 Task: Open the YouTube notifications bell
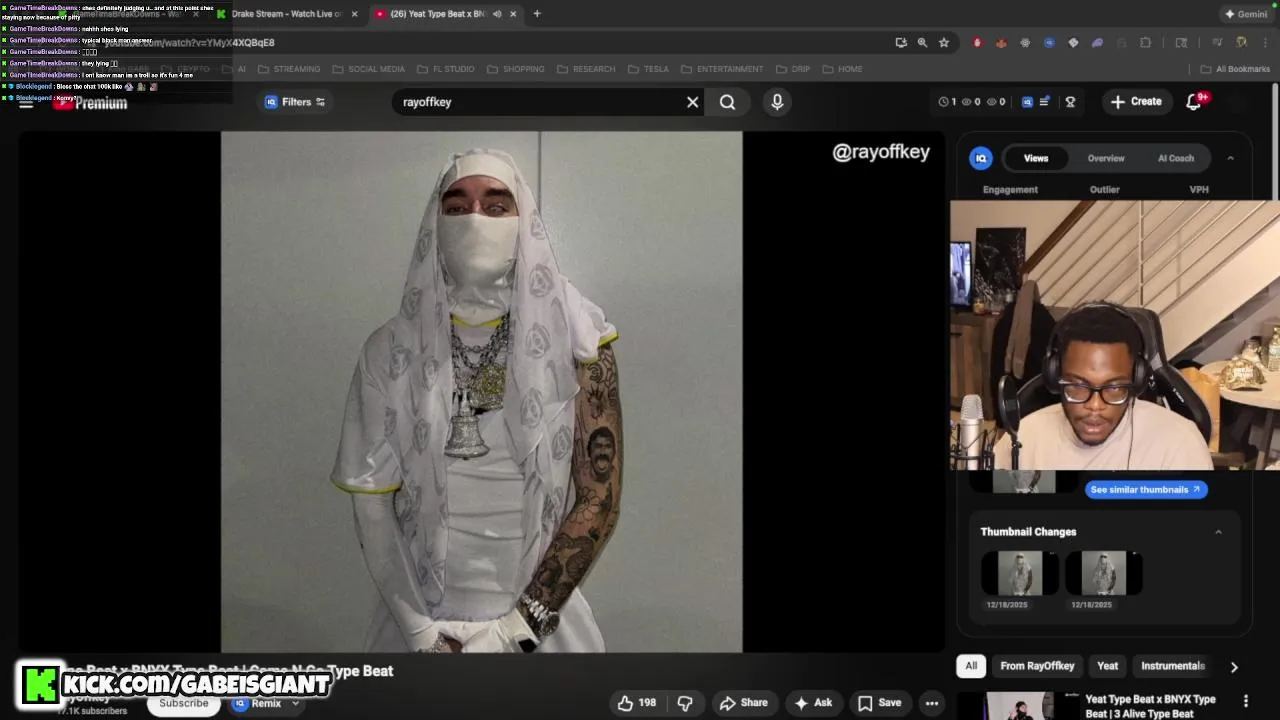tap(1193, 102)
